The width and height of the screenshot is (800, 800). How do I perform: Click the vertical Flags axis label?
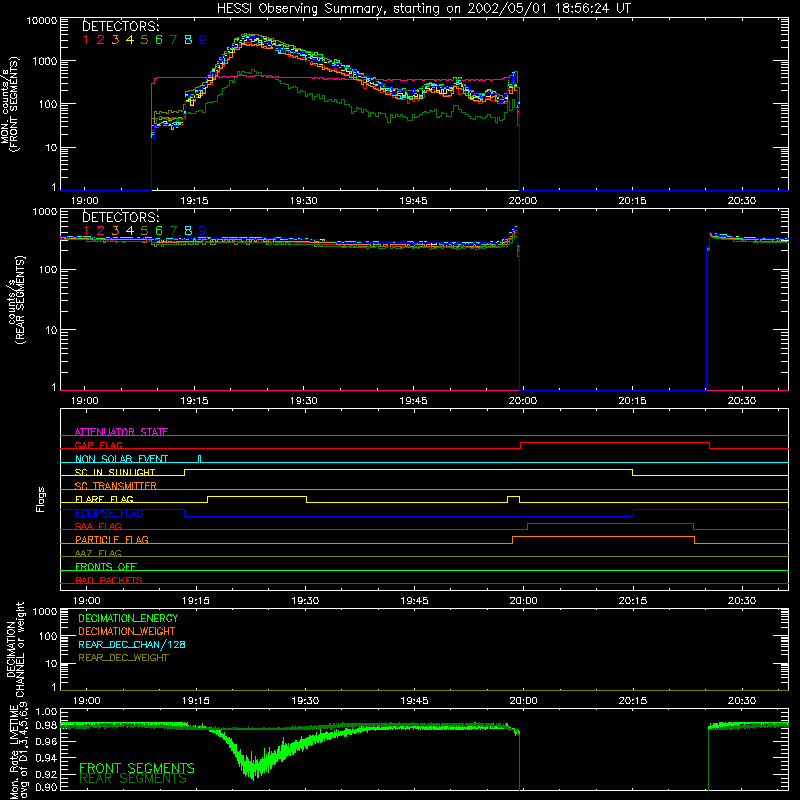[x=40, y=499]
